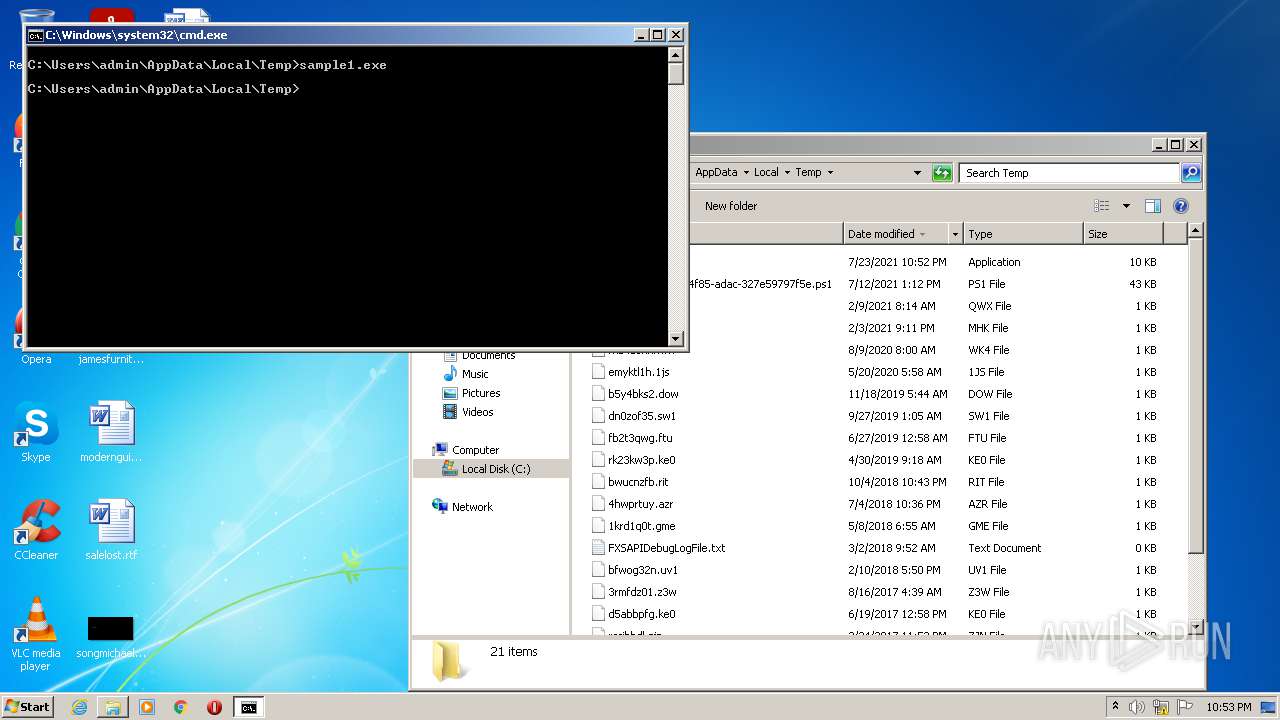Image resolution: width=1280 pixels, height=720 pixels.
Task: Click refresh button in Explorer address bar
Action: pyautogui.click(x=942, y=172)
